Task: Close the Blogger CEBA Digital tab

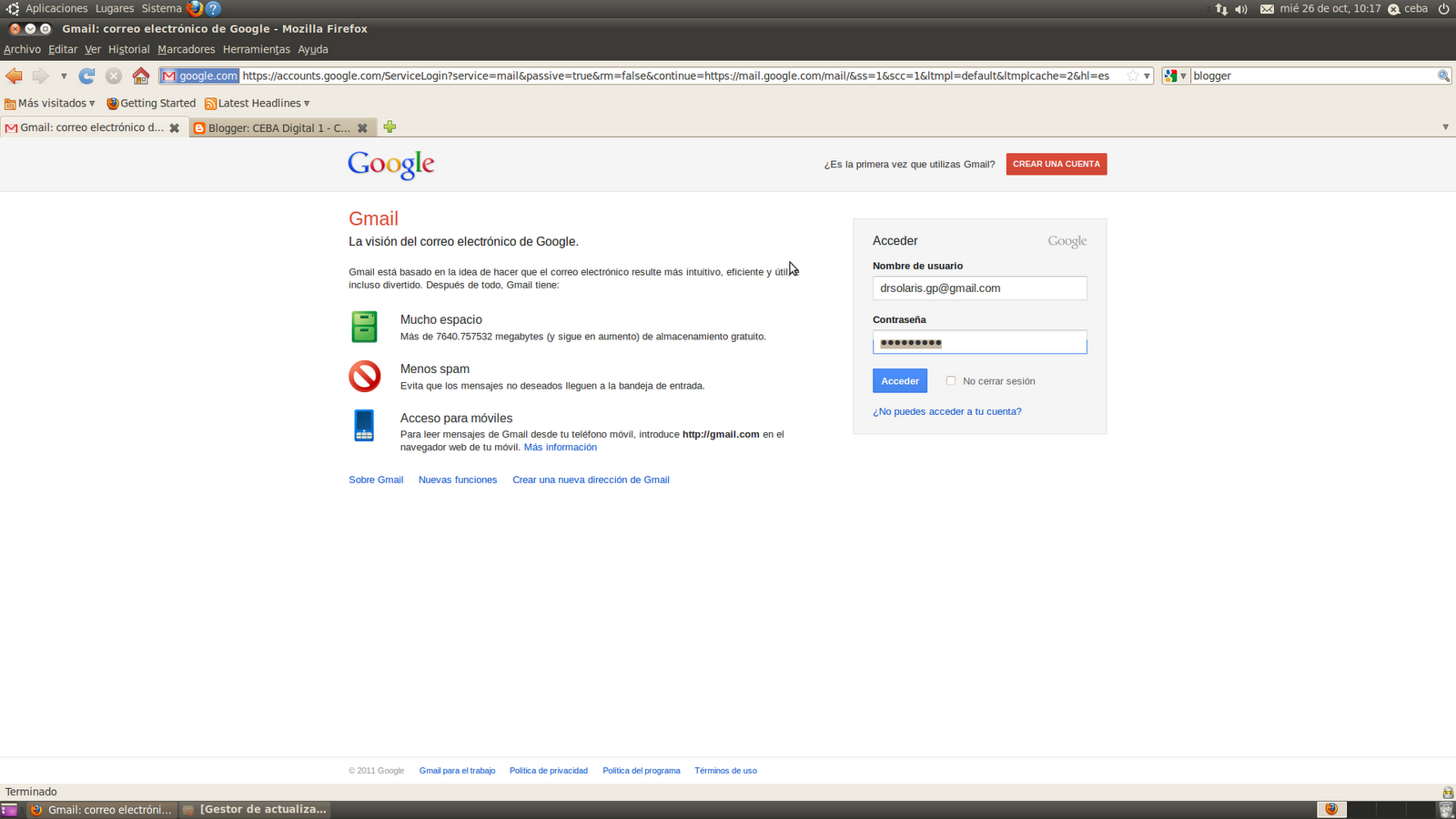Action: (x=362, y=128)
